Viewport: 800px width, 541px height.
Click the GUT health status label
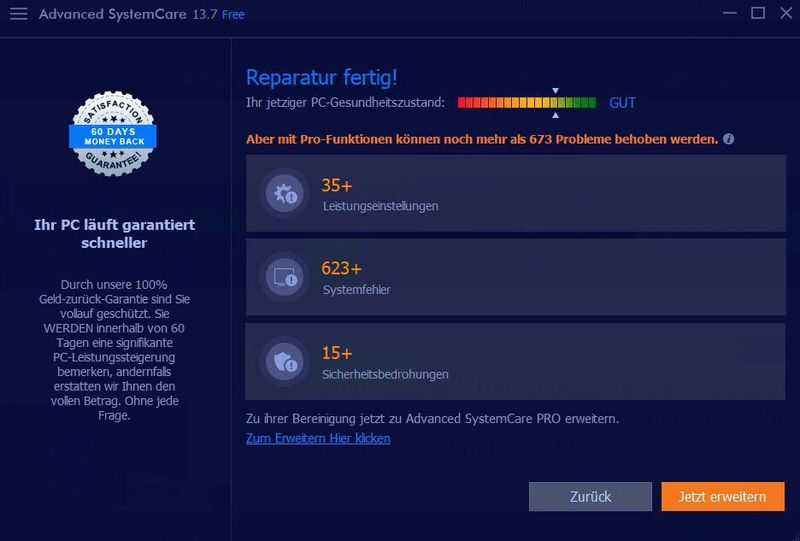(x=622, y=103)
